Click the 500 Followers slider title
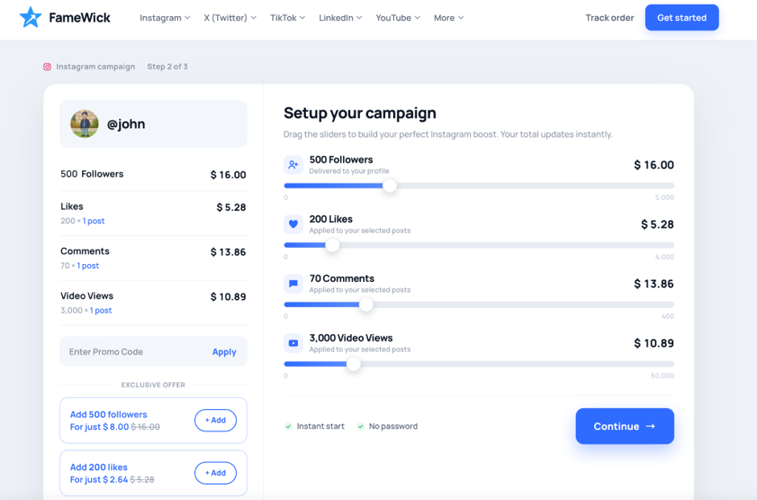 coord(341,160)
